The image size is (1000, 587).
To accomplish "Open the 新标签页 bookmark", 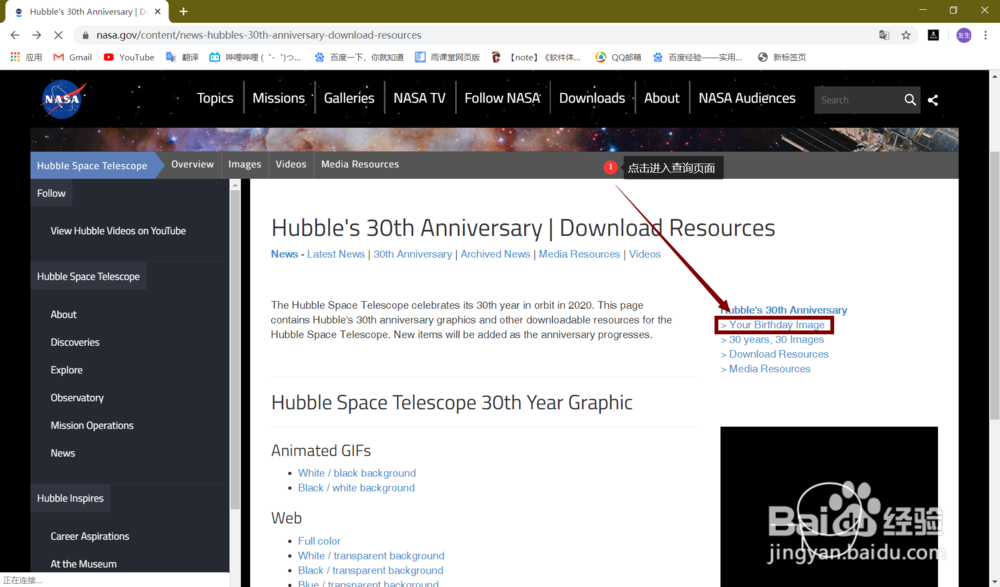I will [x=782, y=57].
